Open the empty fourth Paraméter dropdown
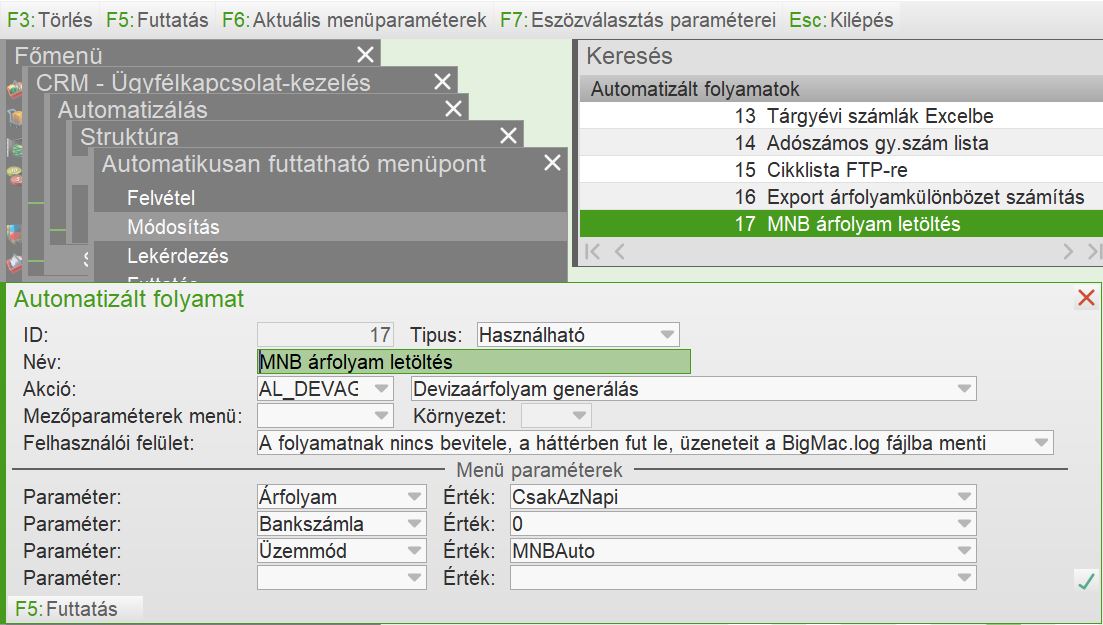This screenshot has width=1103, height=625. 342,578
